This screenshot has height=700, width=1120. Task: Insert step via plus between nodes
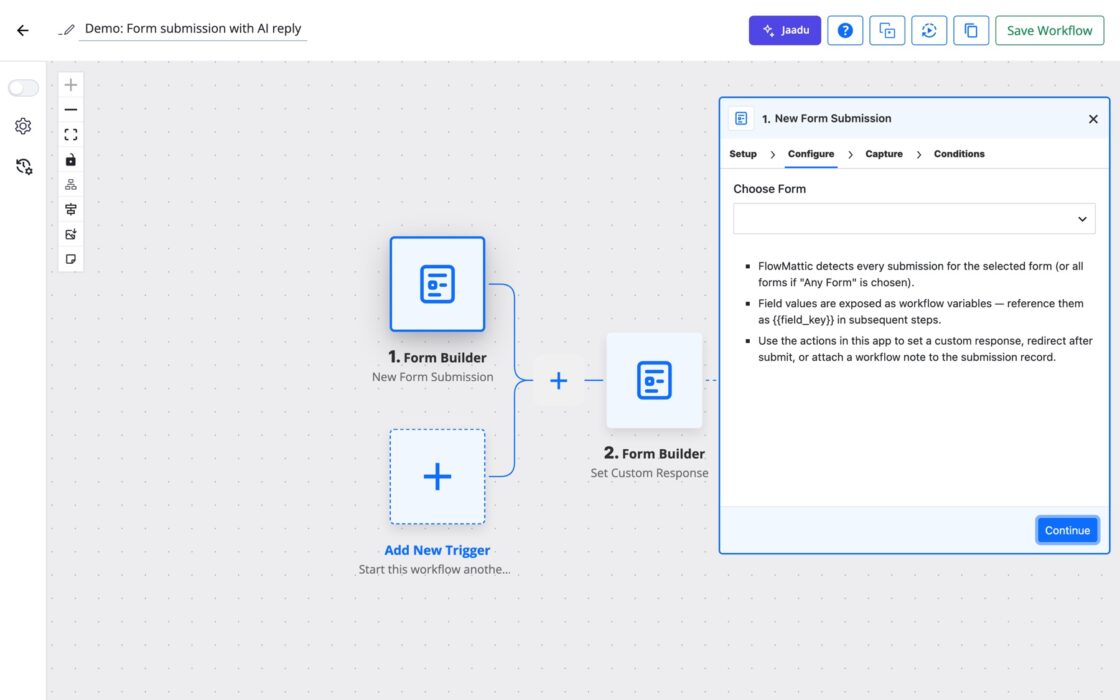559,380
